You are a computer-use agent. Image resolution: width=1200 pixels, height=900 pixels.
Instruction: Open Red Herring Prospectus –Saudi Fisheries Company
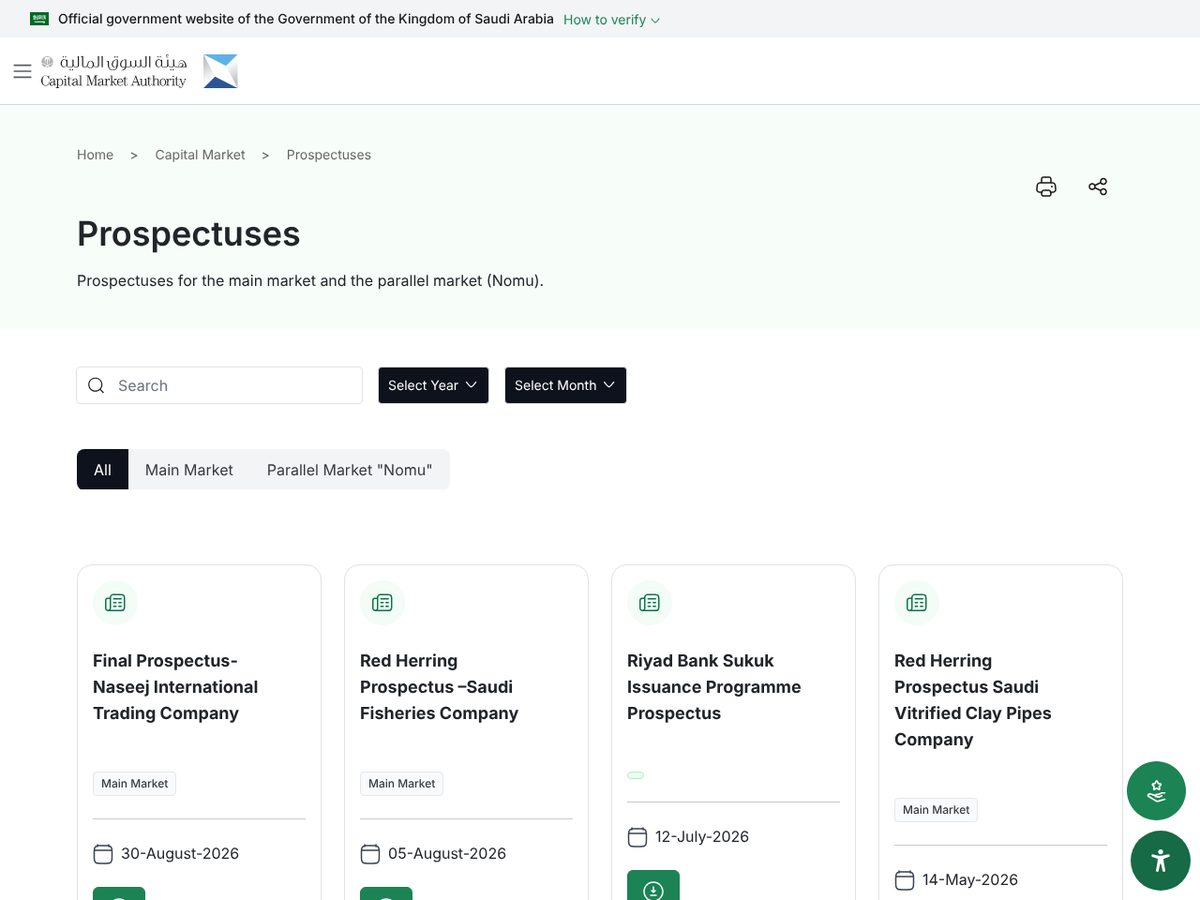pyautogui.click(x=439, y=687)
